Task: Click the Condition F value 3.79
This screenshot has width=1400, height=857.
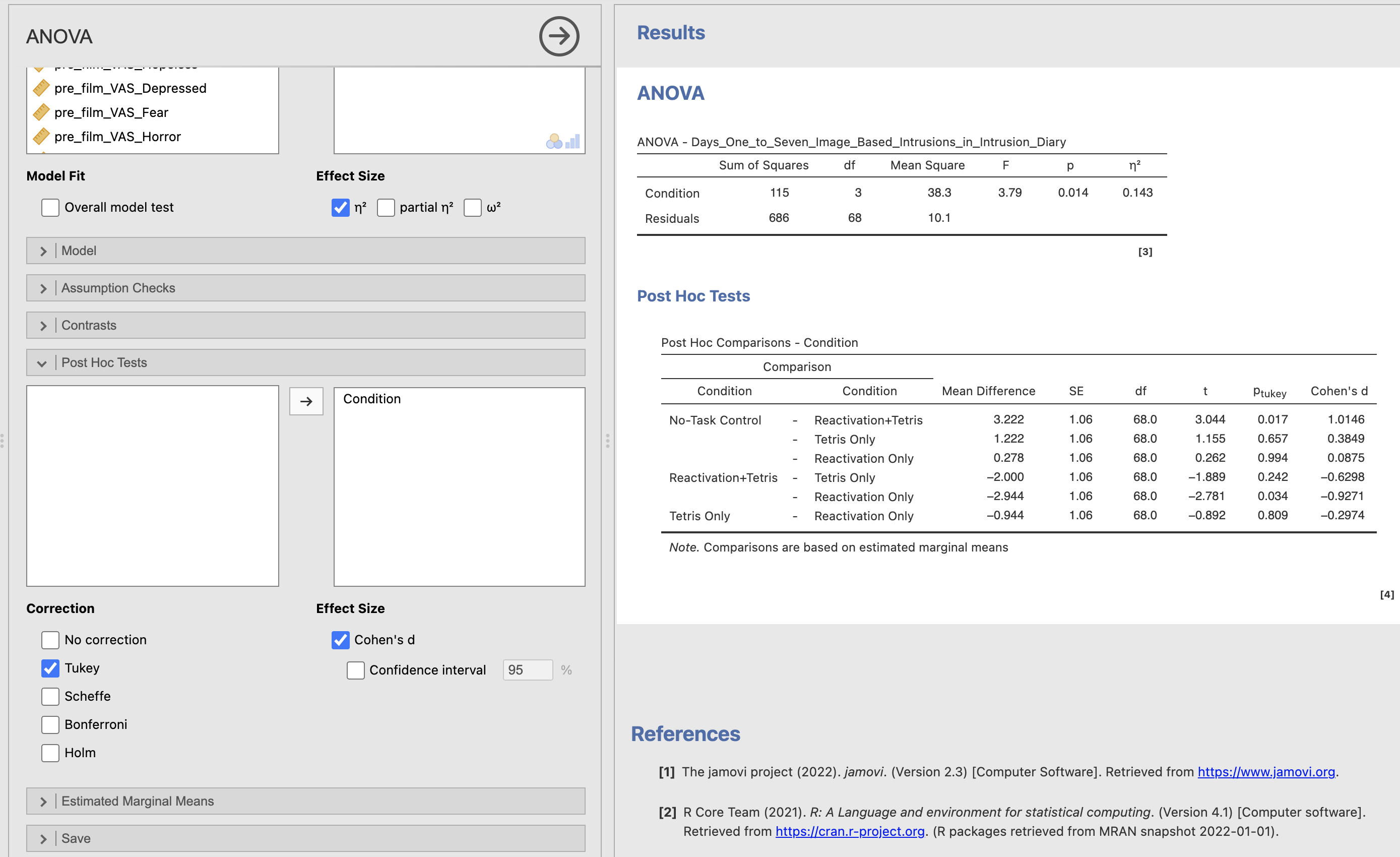Action: click(x=1009, y=193)
